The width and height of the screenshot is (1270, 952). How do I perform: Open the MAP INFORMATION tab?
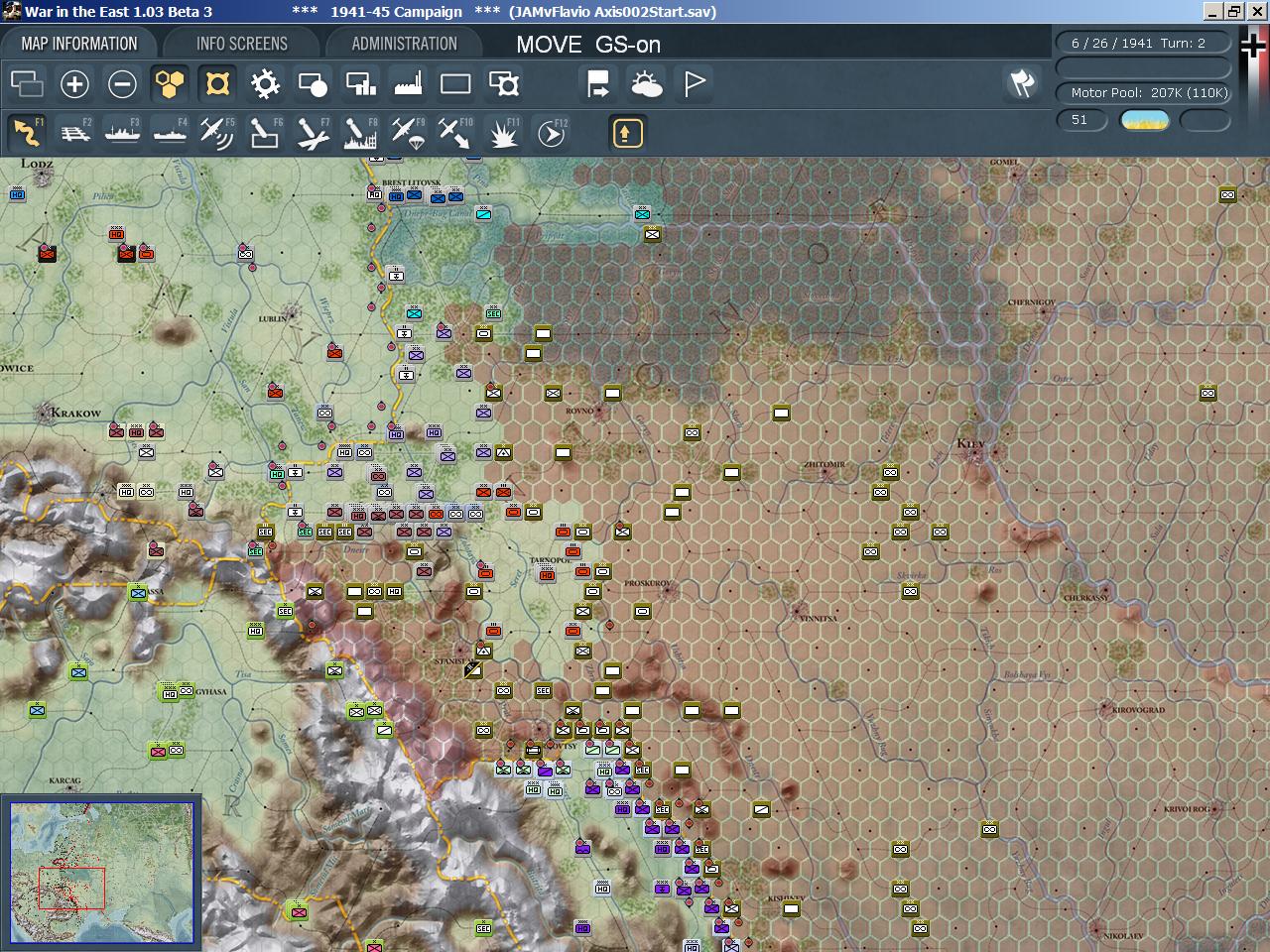tap(79, 44)
